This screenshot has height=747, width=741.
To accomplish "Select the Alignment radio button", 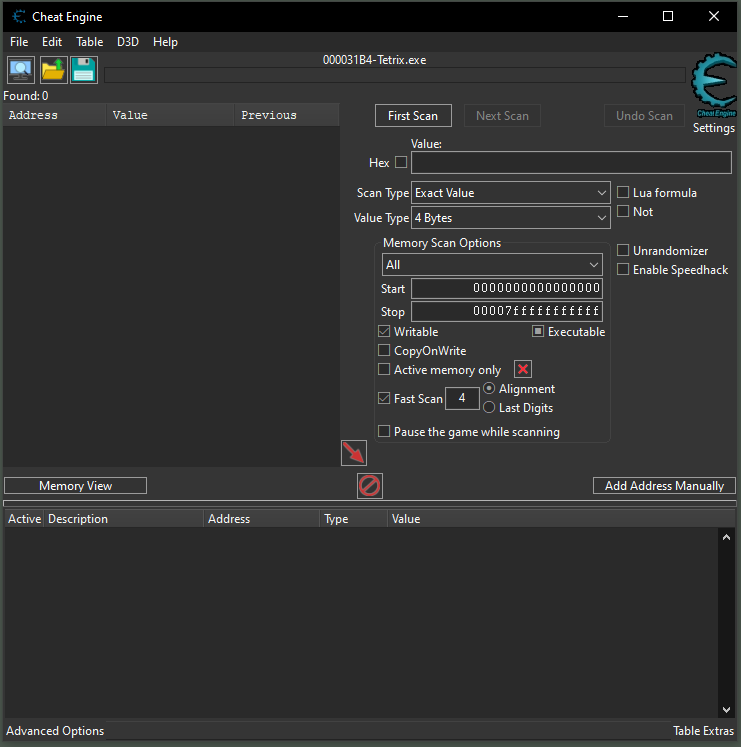I will coord(489,389).
